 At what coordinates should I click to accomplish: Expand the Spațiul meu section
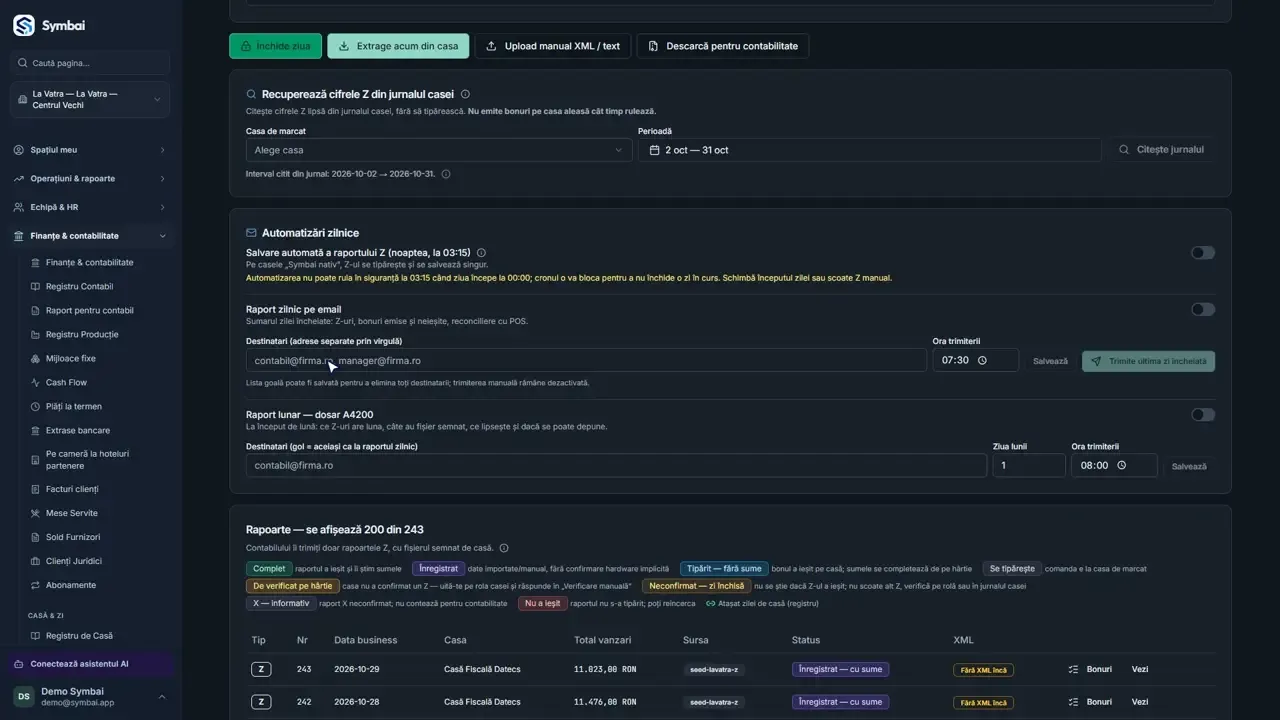(x=90, y=150)
